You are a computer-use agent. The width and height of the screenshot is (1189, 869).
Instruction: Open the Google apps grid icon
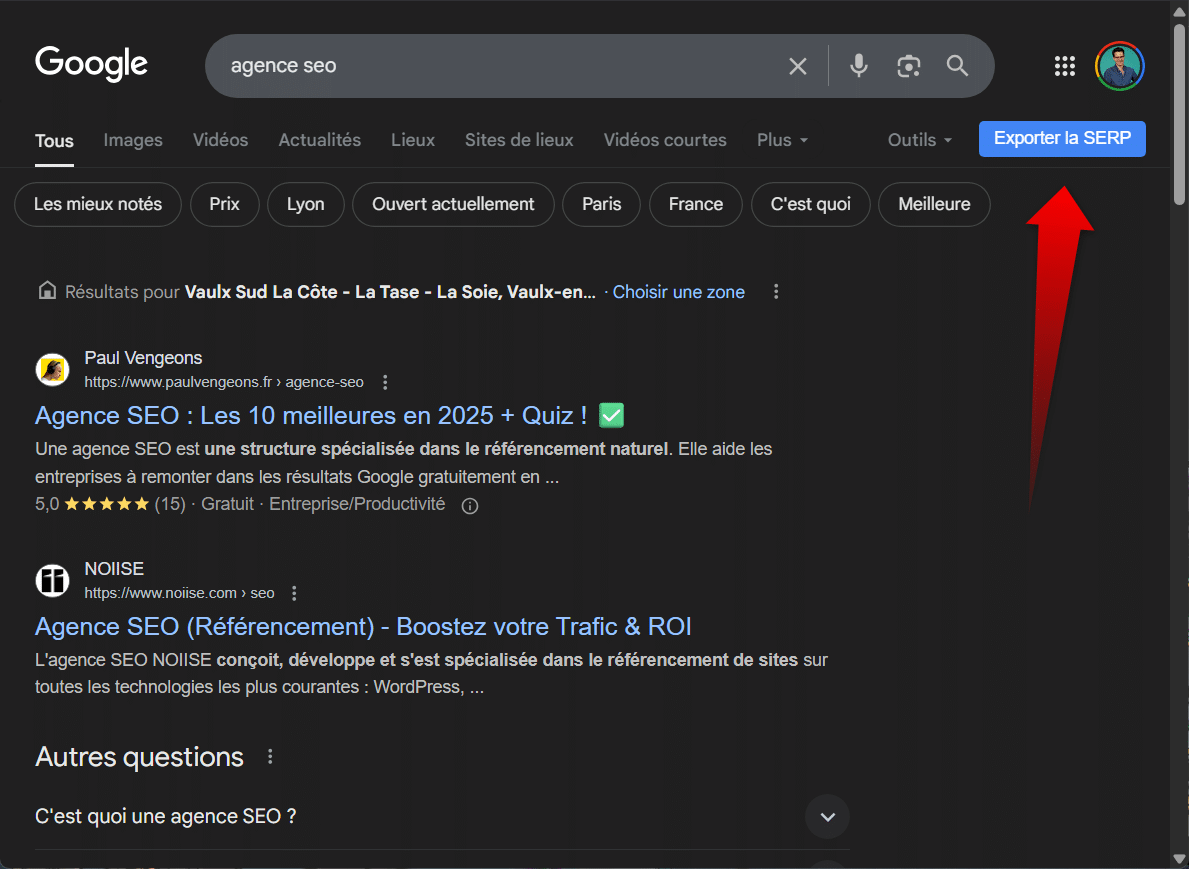1065,66
